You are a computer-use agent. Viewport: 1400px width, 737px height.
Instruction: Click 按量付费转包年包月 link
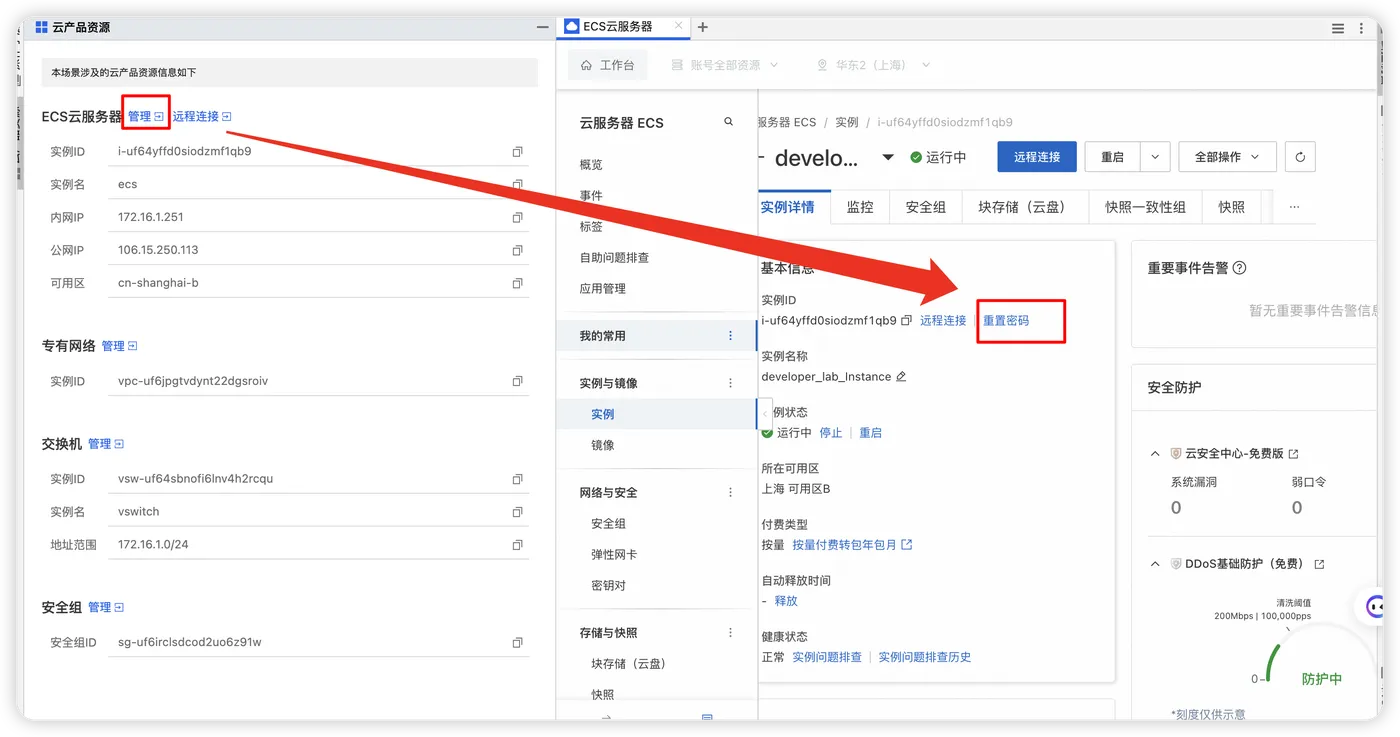(x=852, y=545)
